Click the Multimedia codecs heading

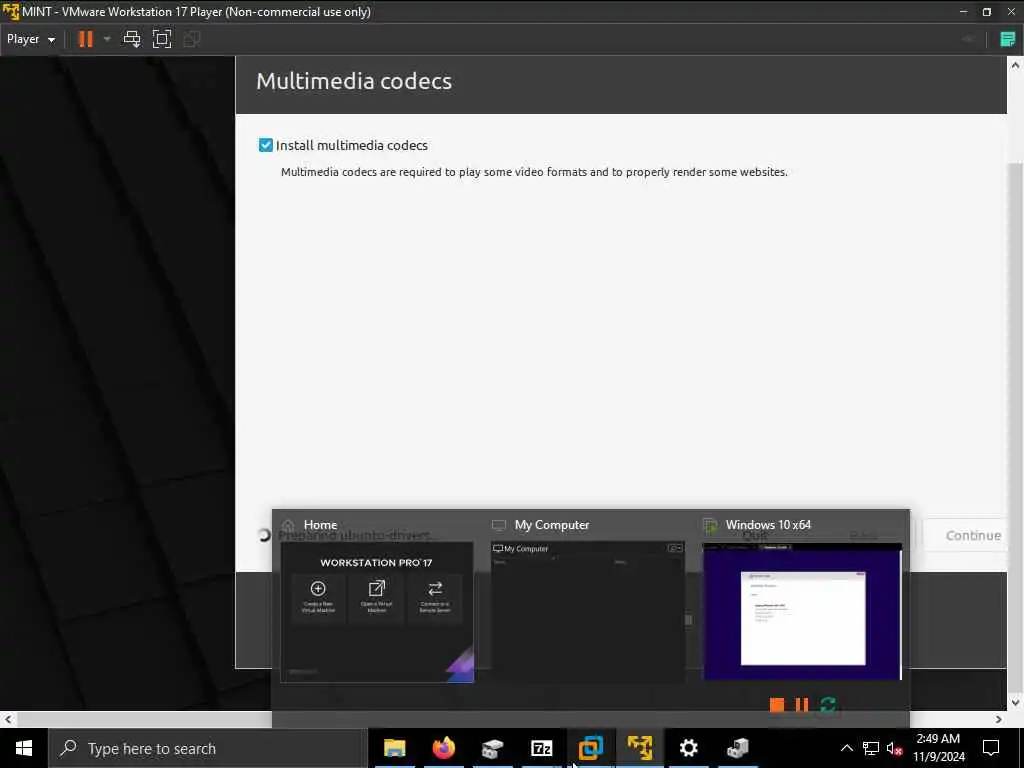click(x=354, y=81)
